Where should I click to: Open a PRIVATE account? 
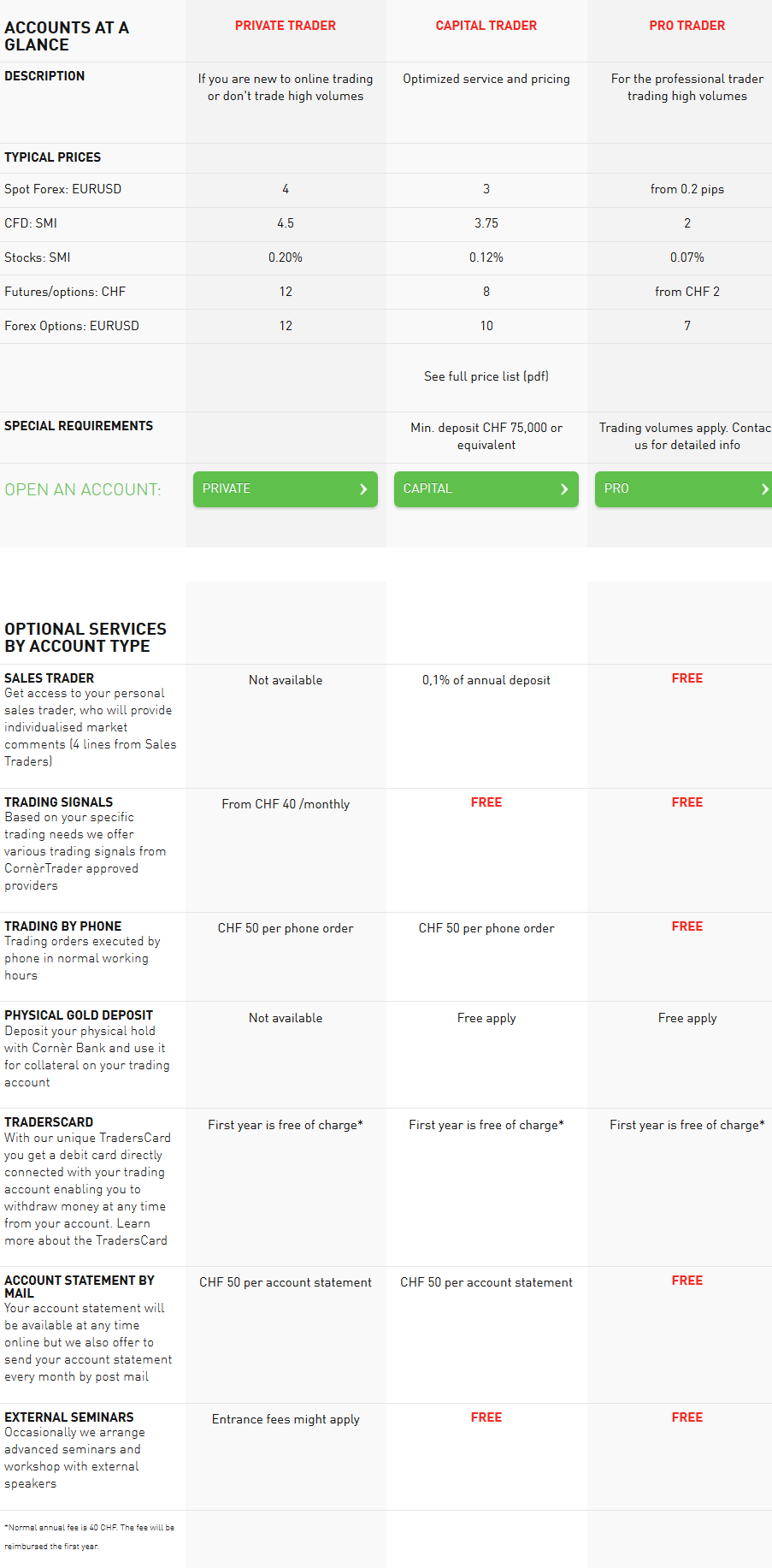pyautogui.click(x=286, y=489)
